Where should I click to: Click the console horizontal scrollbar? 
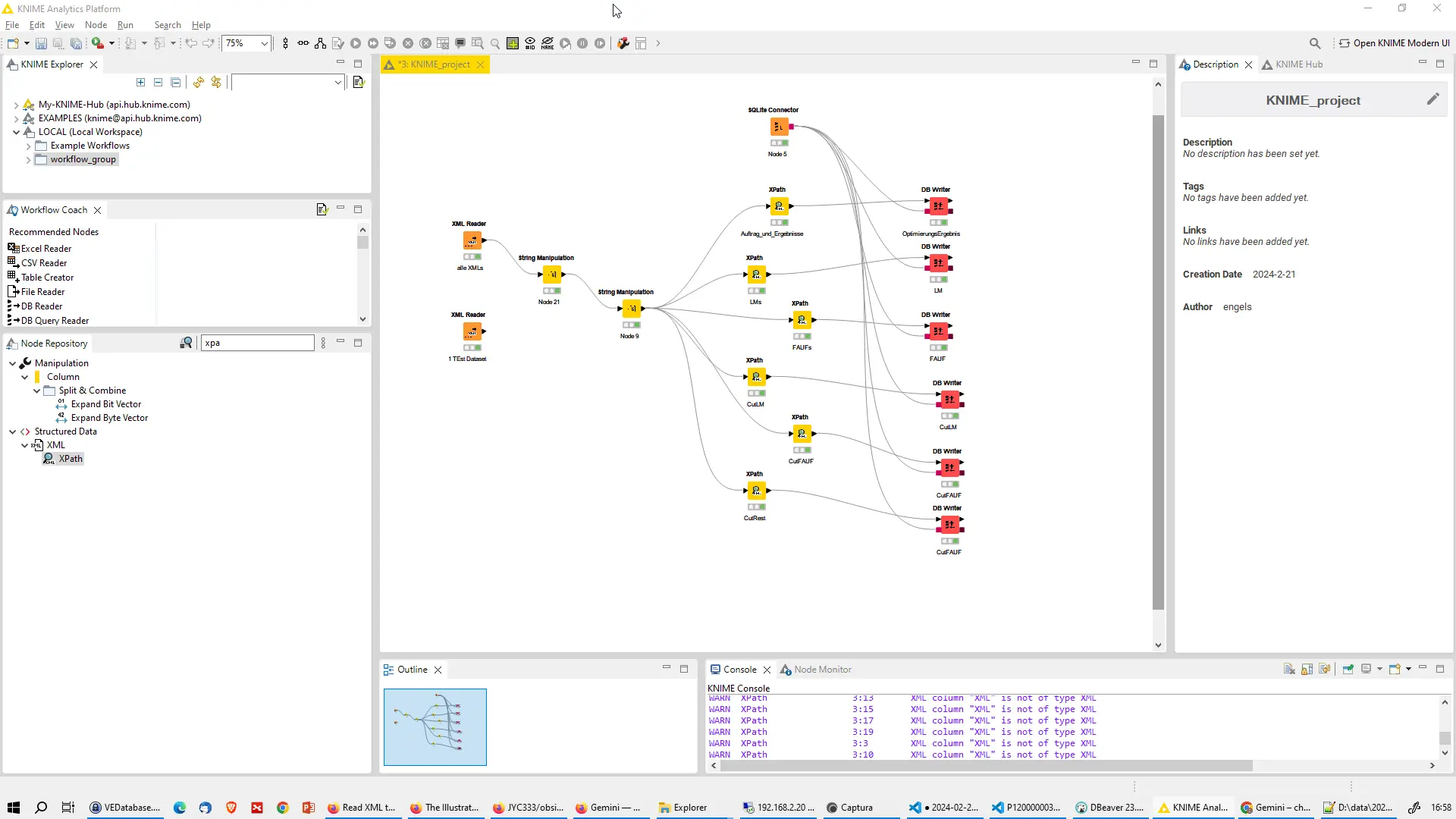(x=986, y=766)
